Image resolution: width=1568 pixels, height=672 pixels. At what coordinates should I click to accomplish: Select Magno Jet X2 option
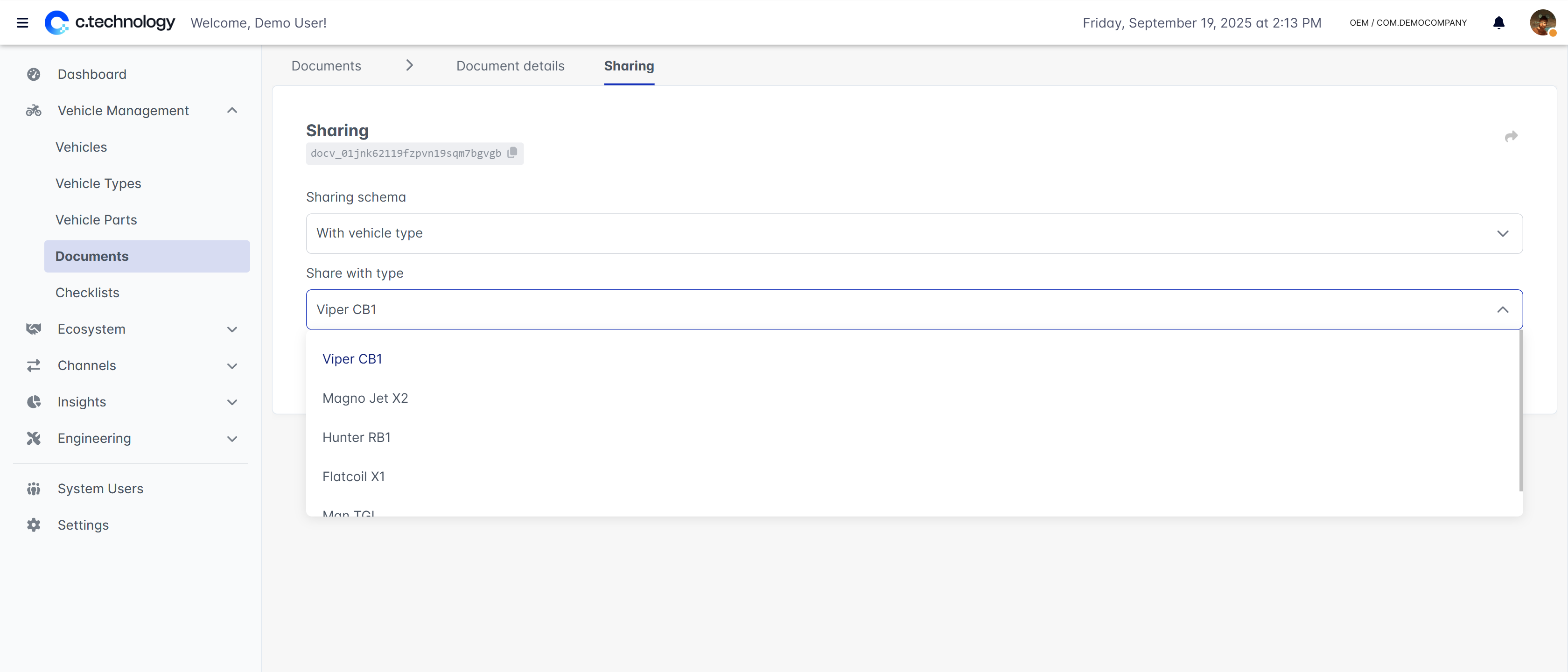coord(365,398)
